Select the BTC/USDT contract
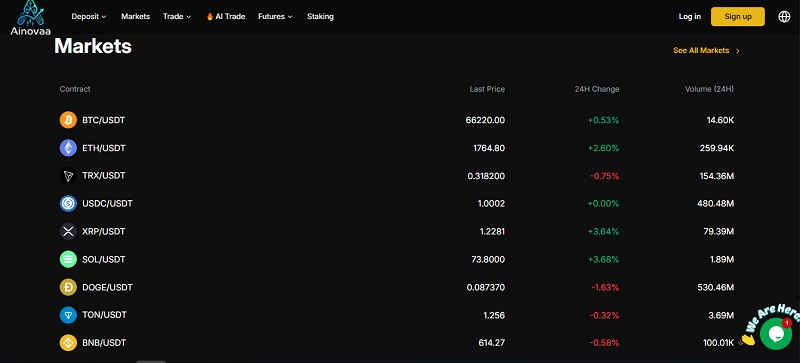This screenshot has height=363, width=800. [x=104, y=120]
